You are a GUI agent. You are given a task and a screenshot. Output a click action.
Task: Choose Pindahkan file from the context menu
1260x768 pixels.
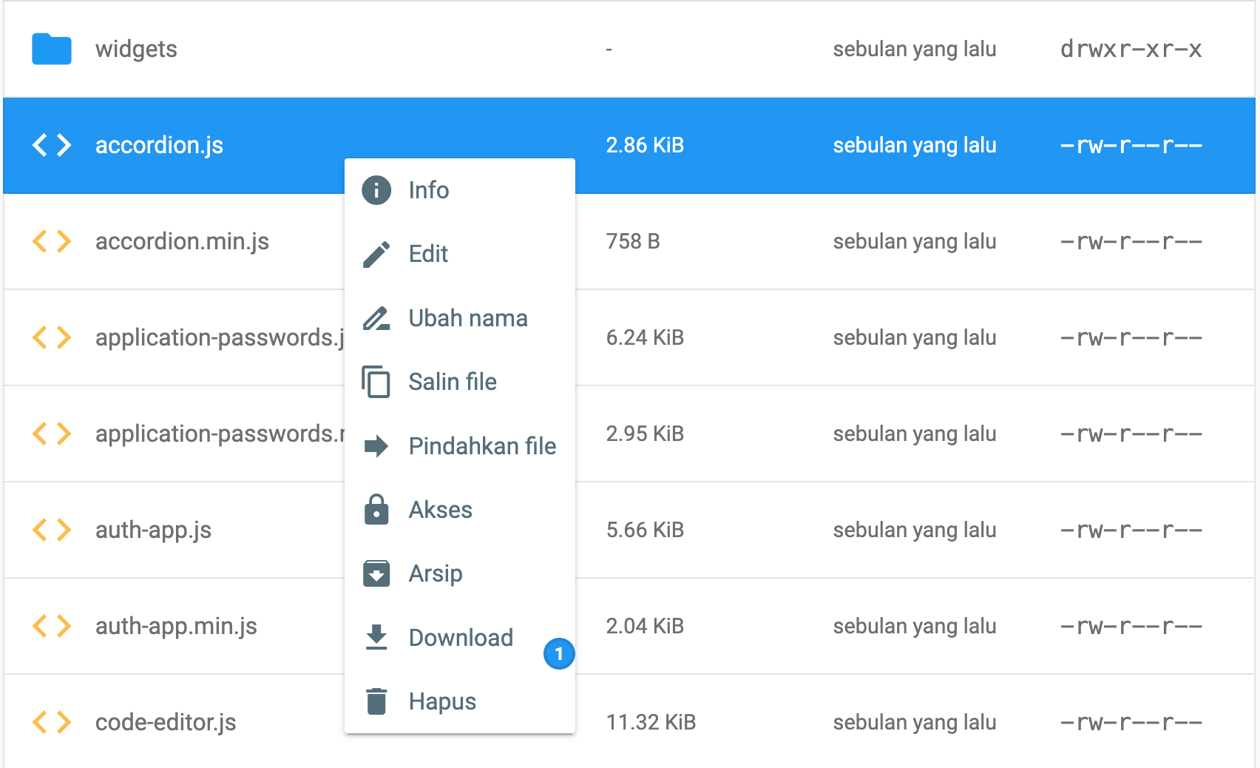[482, 446]
